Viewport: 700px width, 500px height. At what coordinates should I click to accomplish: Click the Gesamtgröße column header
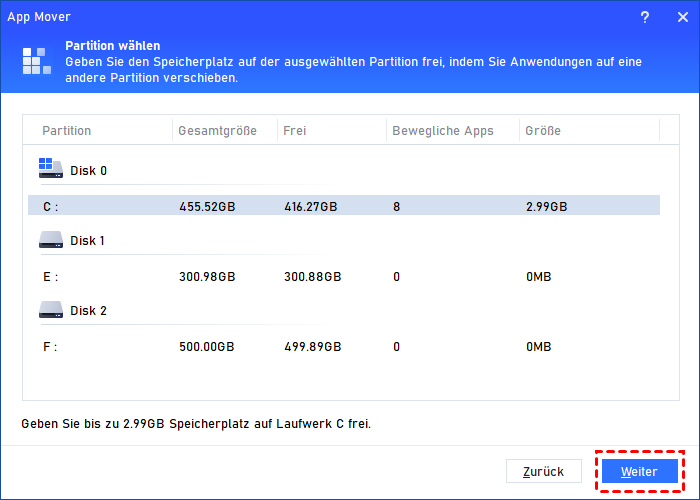(217, 131)
